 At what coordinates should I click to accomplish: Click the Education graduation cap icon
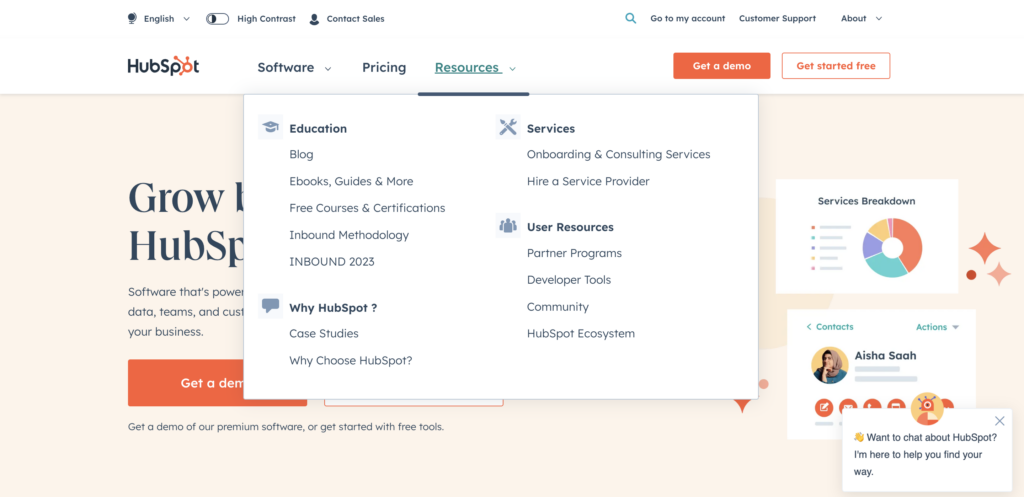click(270, 127)
